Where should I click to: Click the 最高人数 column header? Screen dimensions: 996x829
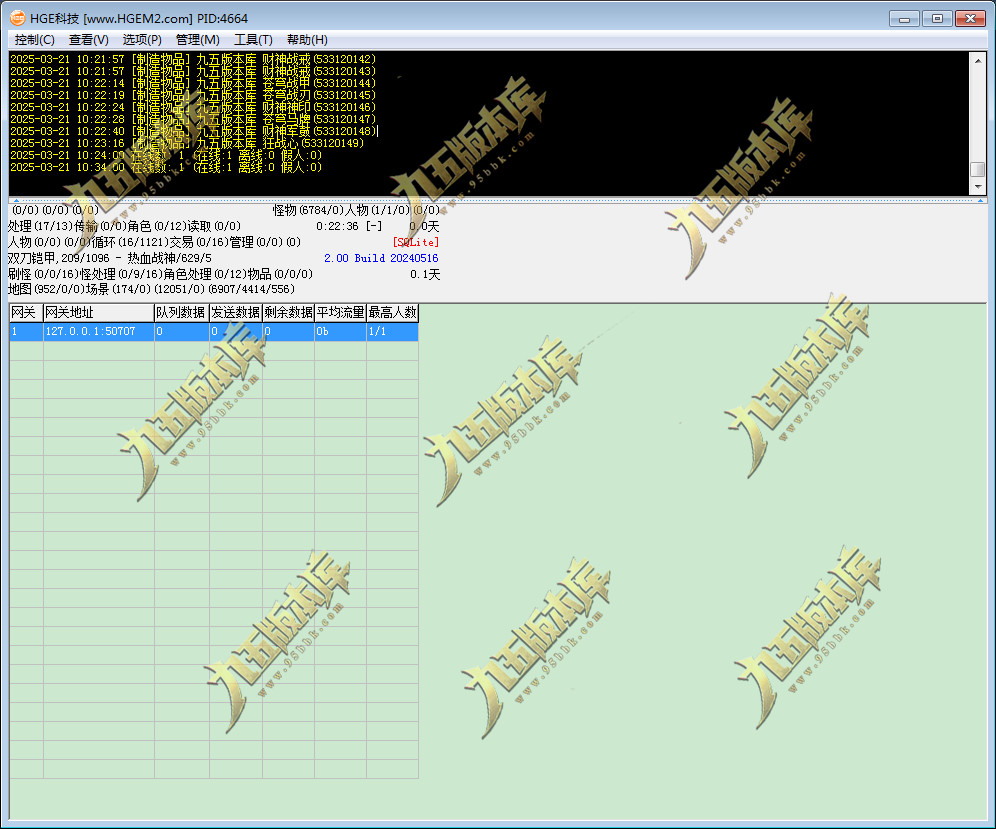(393, 313)
